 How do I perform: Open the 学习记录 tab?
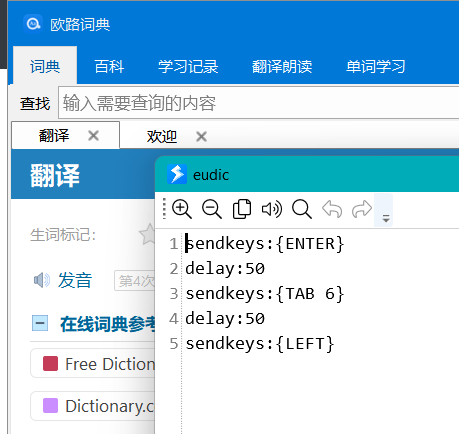pos(188,66)
